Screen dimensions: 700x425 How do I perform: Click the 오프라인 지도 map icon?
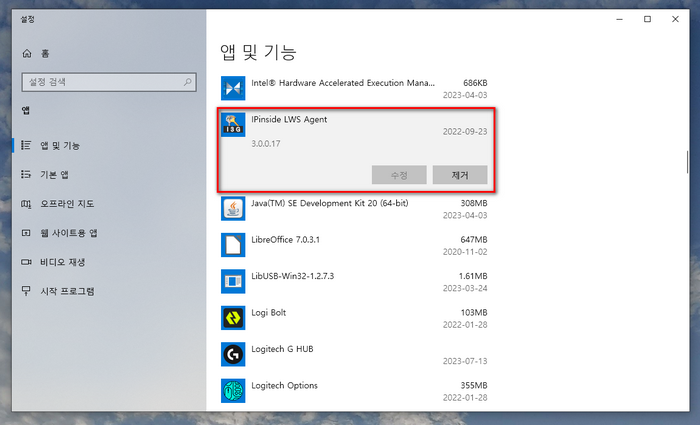(x=26, y=204)
